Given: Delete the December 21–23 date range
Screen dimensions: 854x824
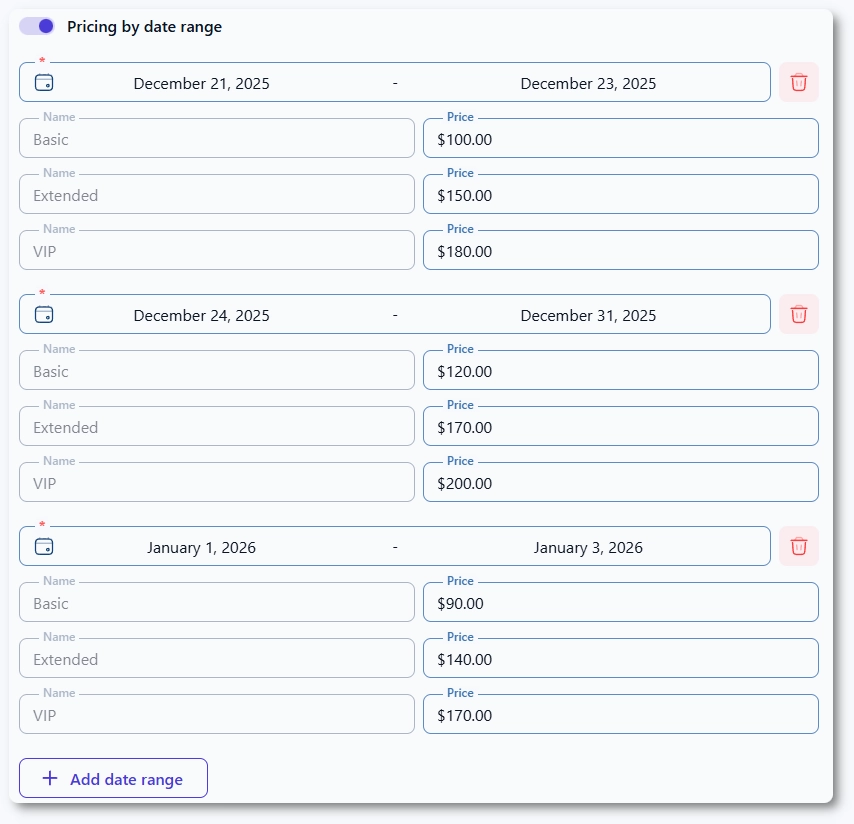Looking at the screenshot, I should pyautogui.click(x=798, y=83).
